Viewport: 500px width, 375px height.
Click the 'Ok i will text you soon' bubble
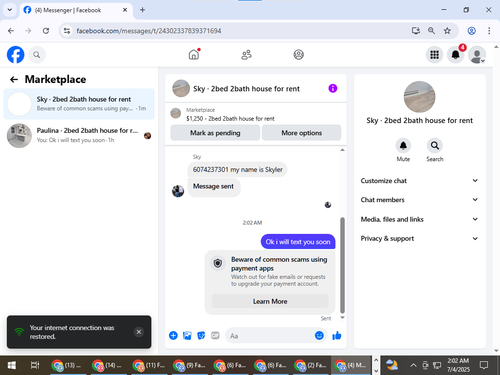[298, 242]
